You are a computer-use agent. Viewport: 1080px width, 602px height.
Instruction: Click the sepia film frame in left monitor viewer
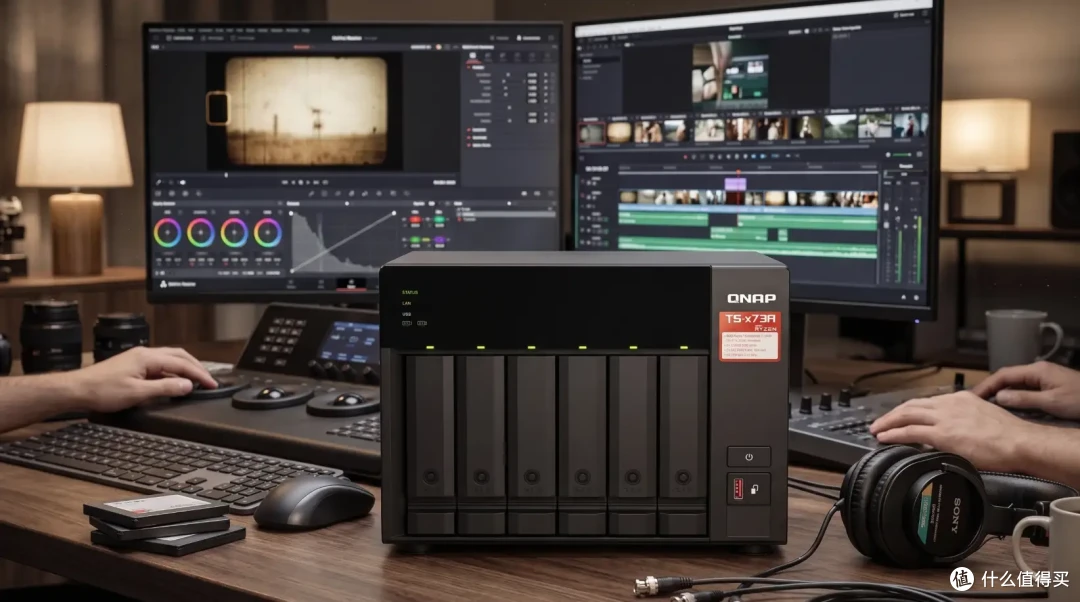coord(307,112)
